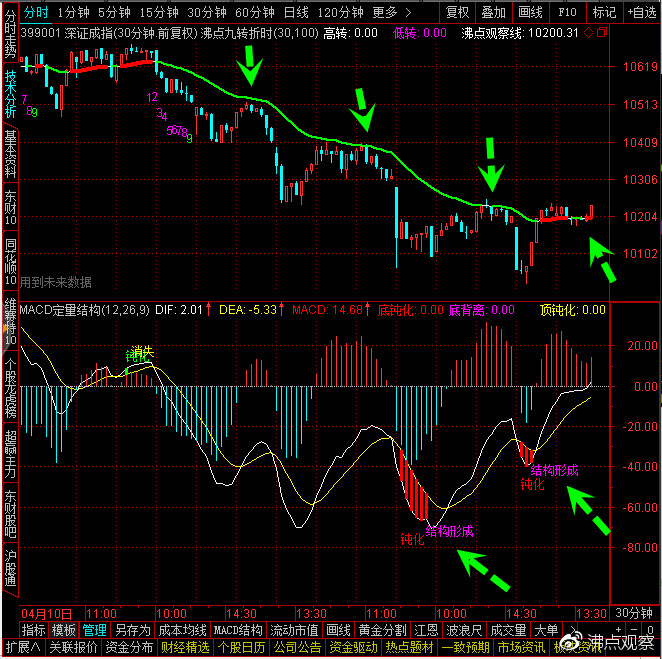Click the 指标 indicator tab
The height and width of the screenshot is (659, 662).
pyautogui.click(x=33, y=631)
